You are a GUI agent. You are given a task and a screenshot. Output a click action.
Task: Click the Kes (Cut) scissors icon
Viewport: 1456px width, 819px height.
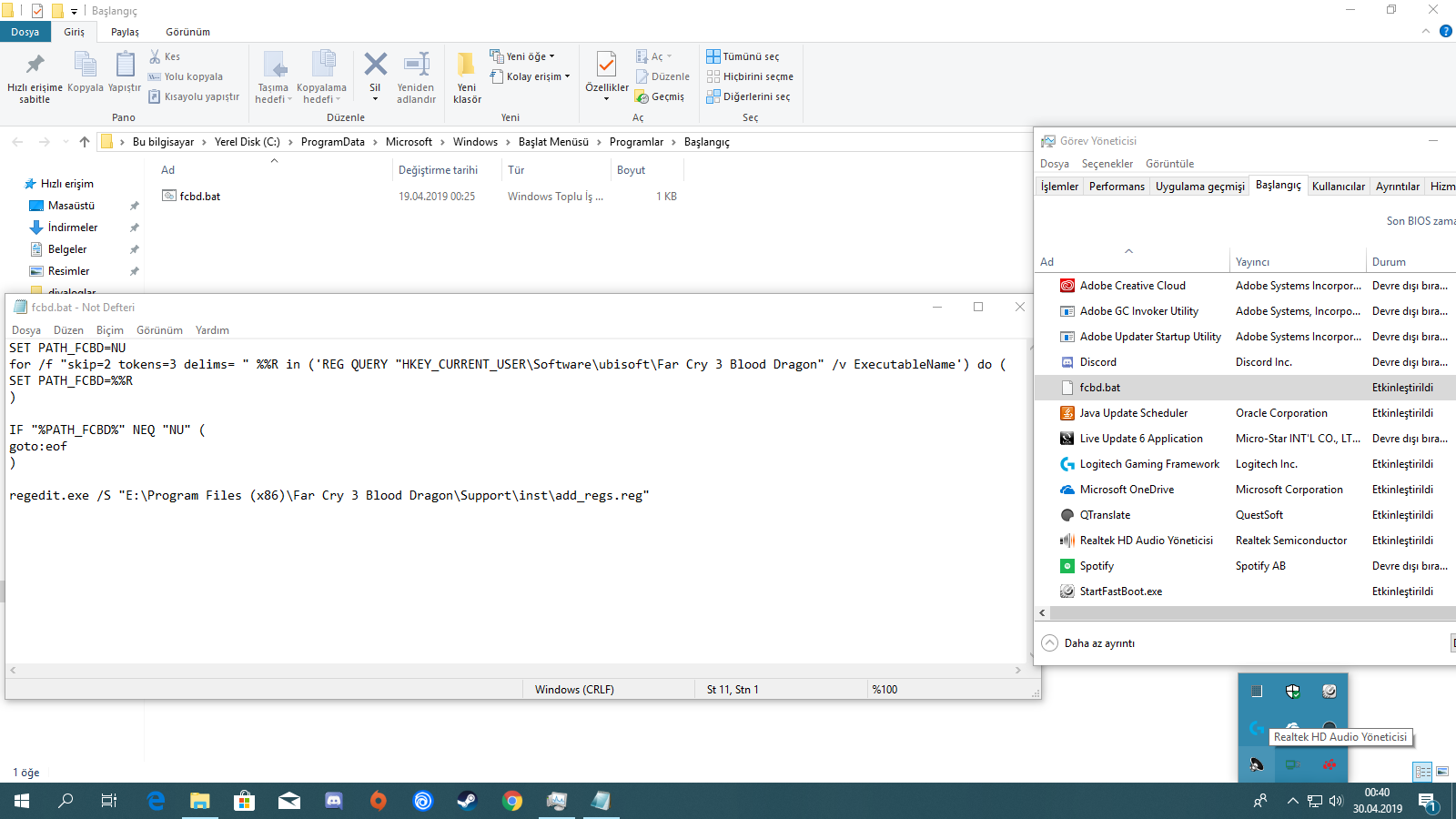click(156, 56)
